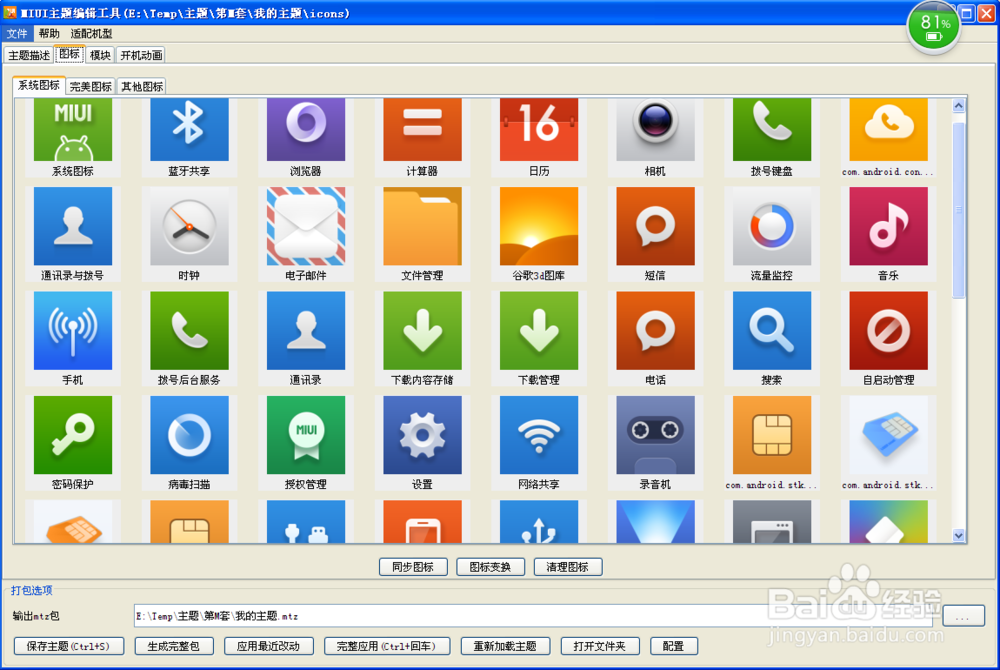The width and height of the screenshot is (1000, 670).
Task: Click the 病毒扫描 scan icon
Action: [x=189, y=435]
